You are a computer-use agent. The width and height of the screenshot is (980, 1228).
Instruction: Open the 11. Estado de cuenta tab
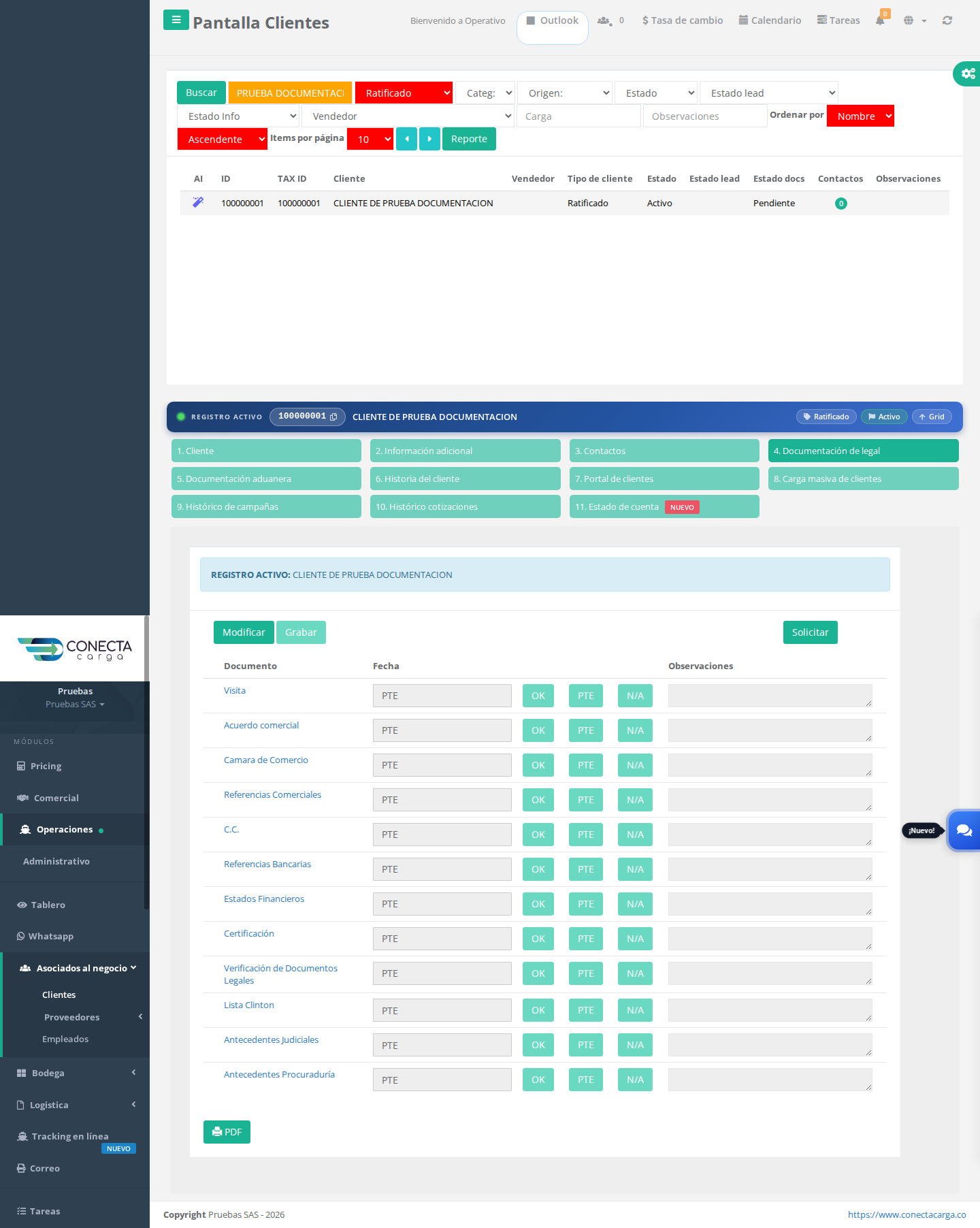click(664, 506)
